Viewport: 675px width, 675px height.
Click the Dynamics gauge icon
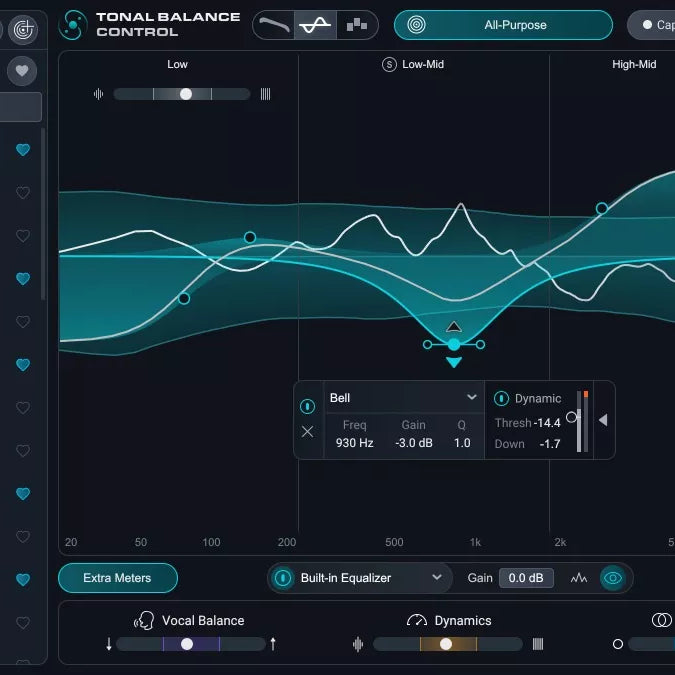[x=417, y=620]
